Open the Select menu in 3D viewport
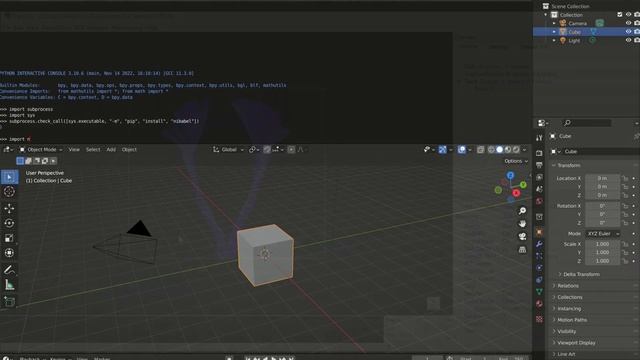 93,150
